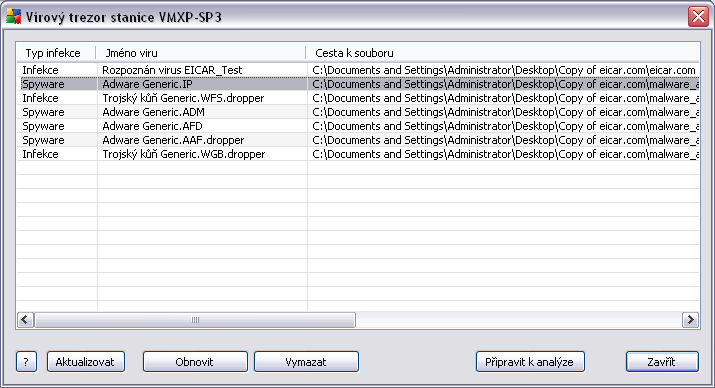Sort by Cesta k souboru column header
This screenshot has height=388, width=715.
(503, 53)
